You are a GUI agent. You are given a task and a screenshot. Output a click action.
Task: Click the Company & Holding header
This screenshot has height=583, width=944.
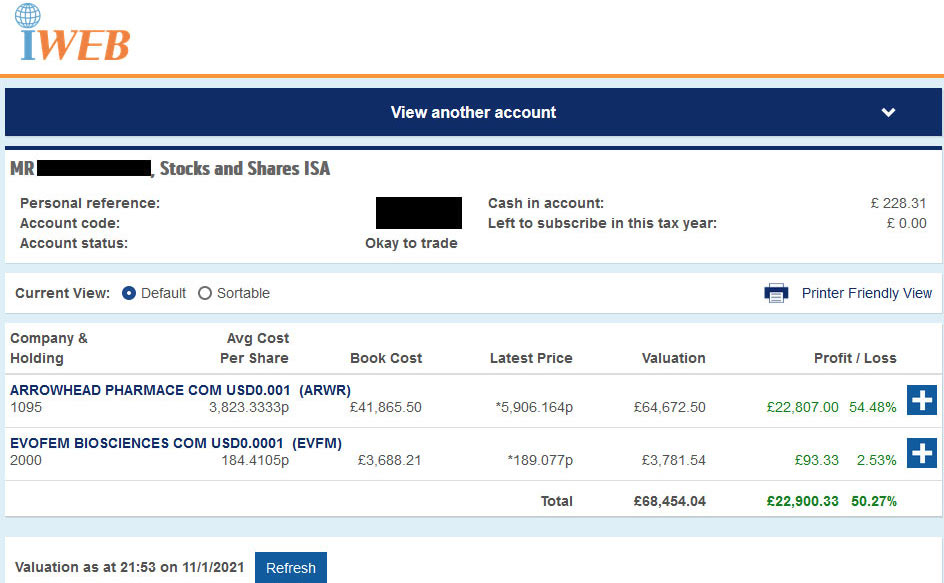49,348
